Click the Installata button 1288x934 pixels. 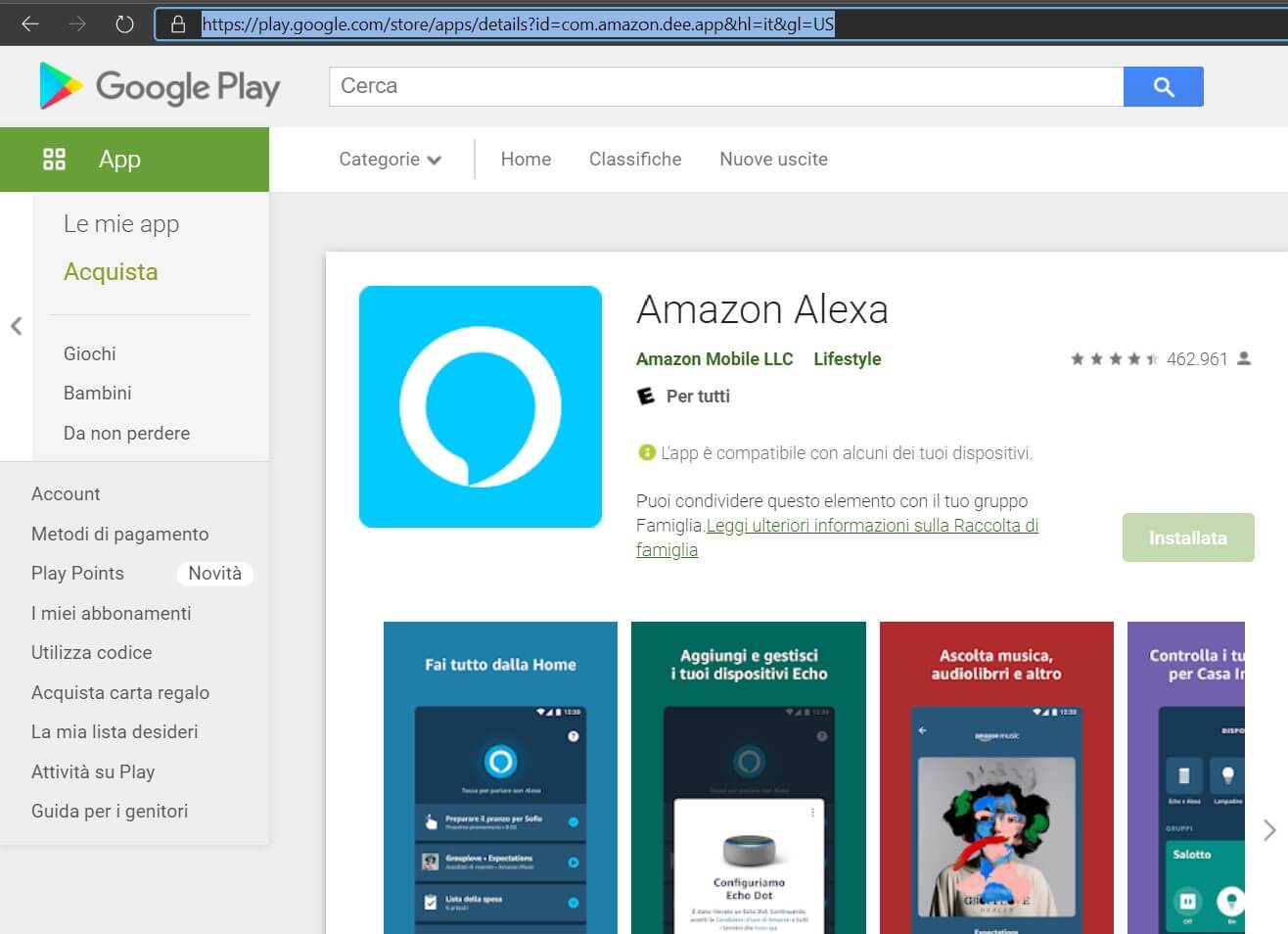[1187, 537]
